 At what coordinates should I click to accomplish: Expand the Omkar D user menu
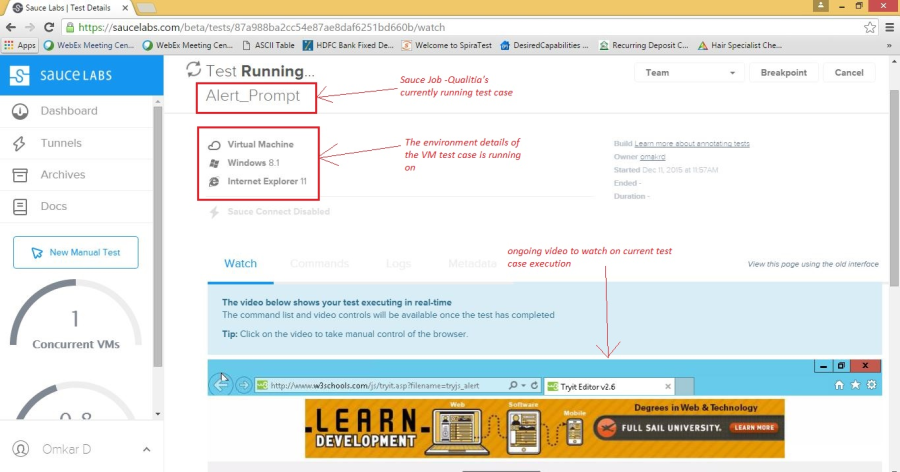pos(147,450)
